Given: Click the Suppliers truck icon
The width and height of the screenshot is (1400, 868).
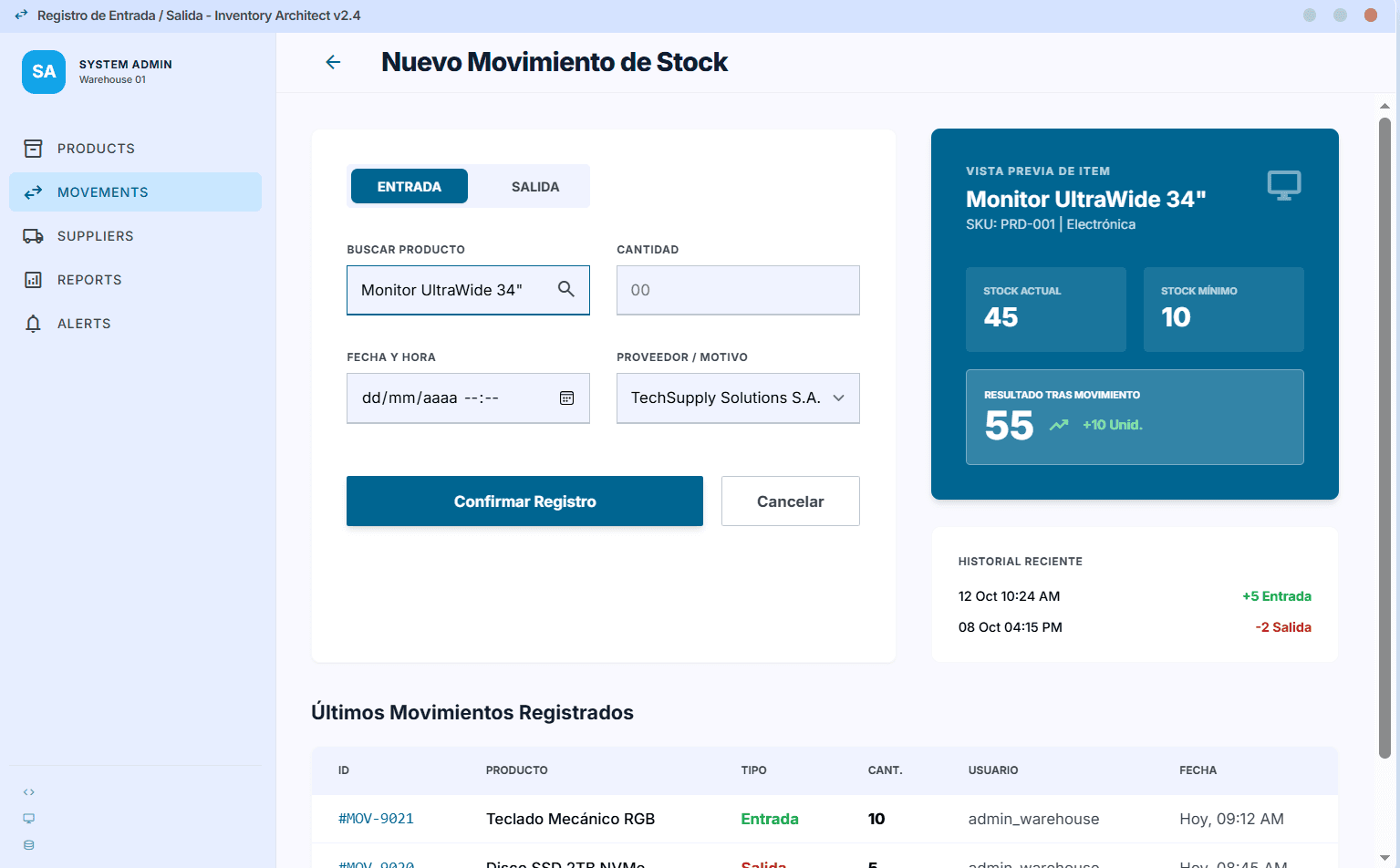Looking at the screenshot, I should [33, 236].
